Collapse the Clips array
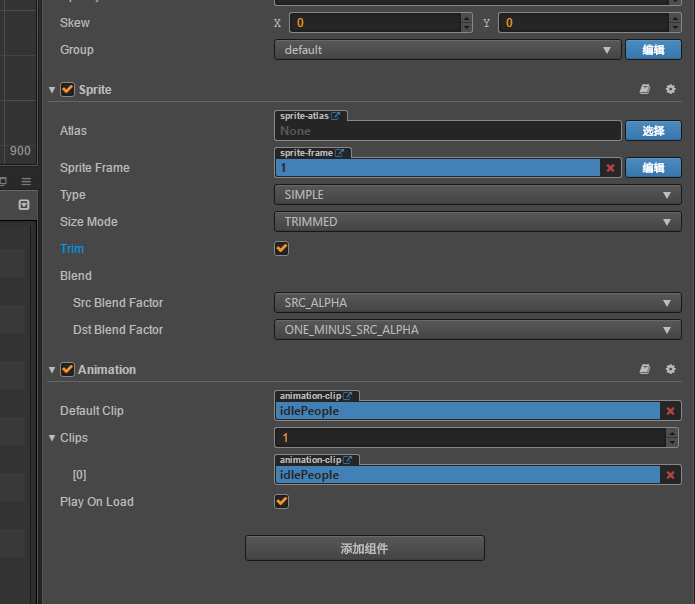The image size is (695, 604). click(x=52, y=438)
